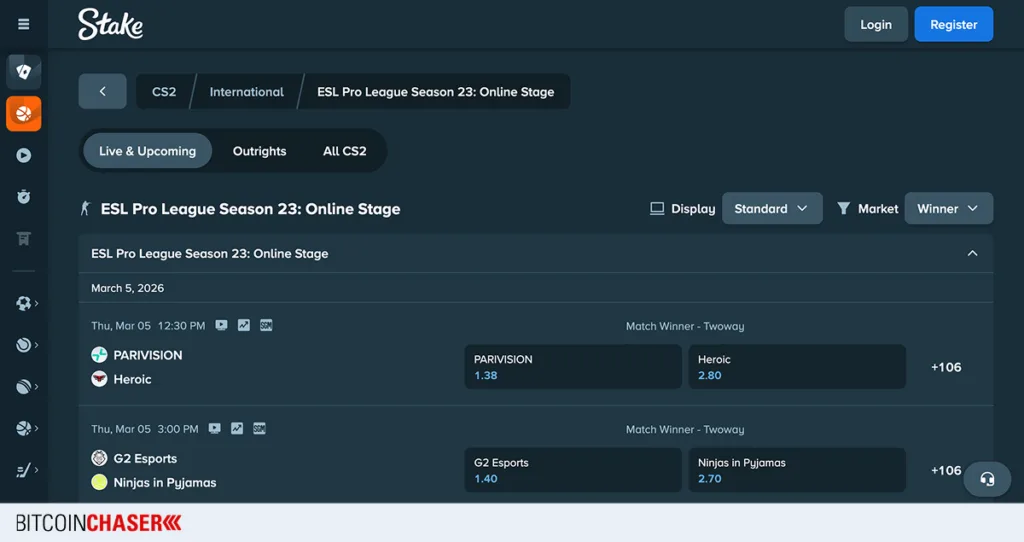The width and height of the screenshot is (1024, 542).
Task: Switch to All CS2 tab
Action: (x=345, y=151)
